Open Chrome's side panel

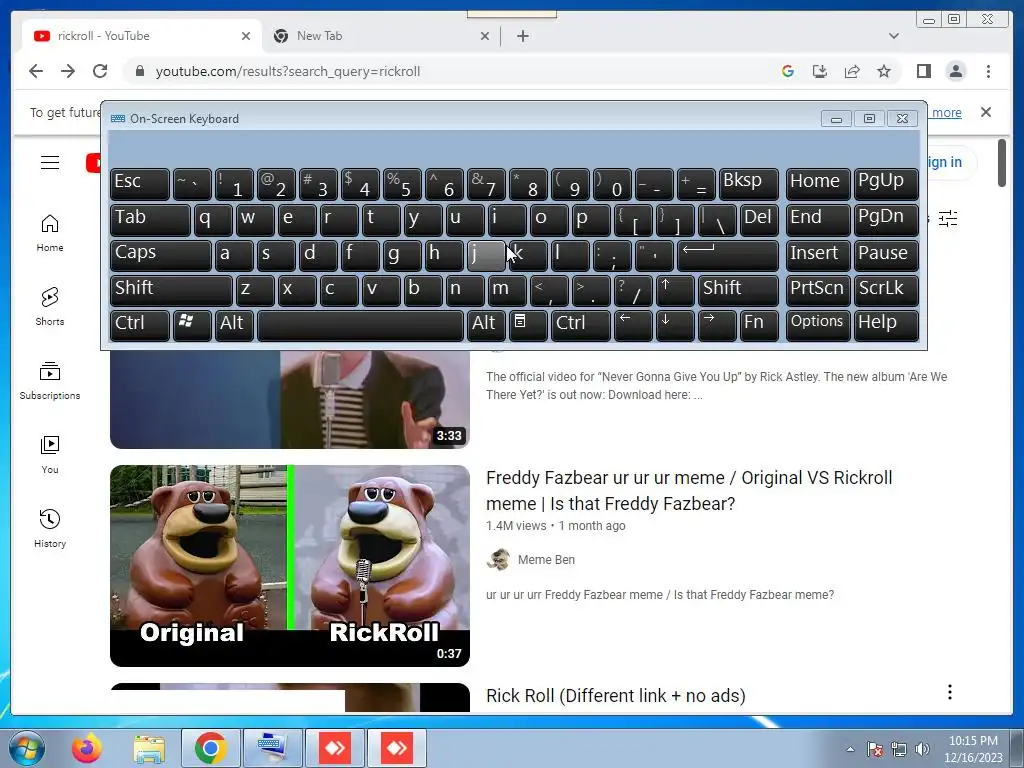coord(923,71)
